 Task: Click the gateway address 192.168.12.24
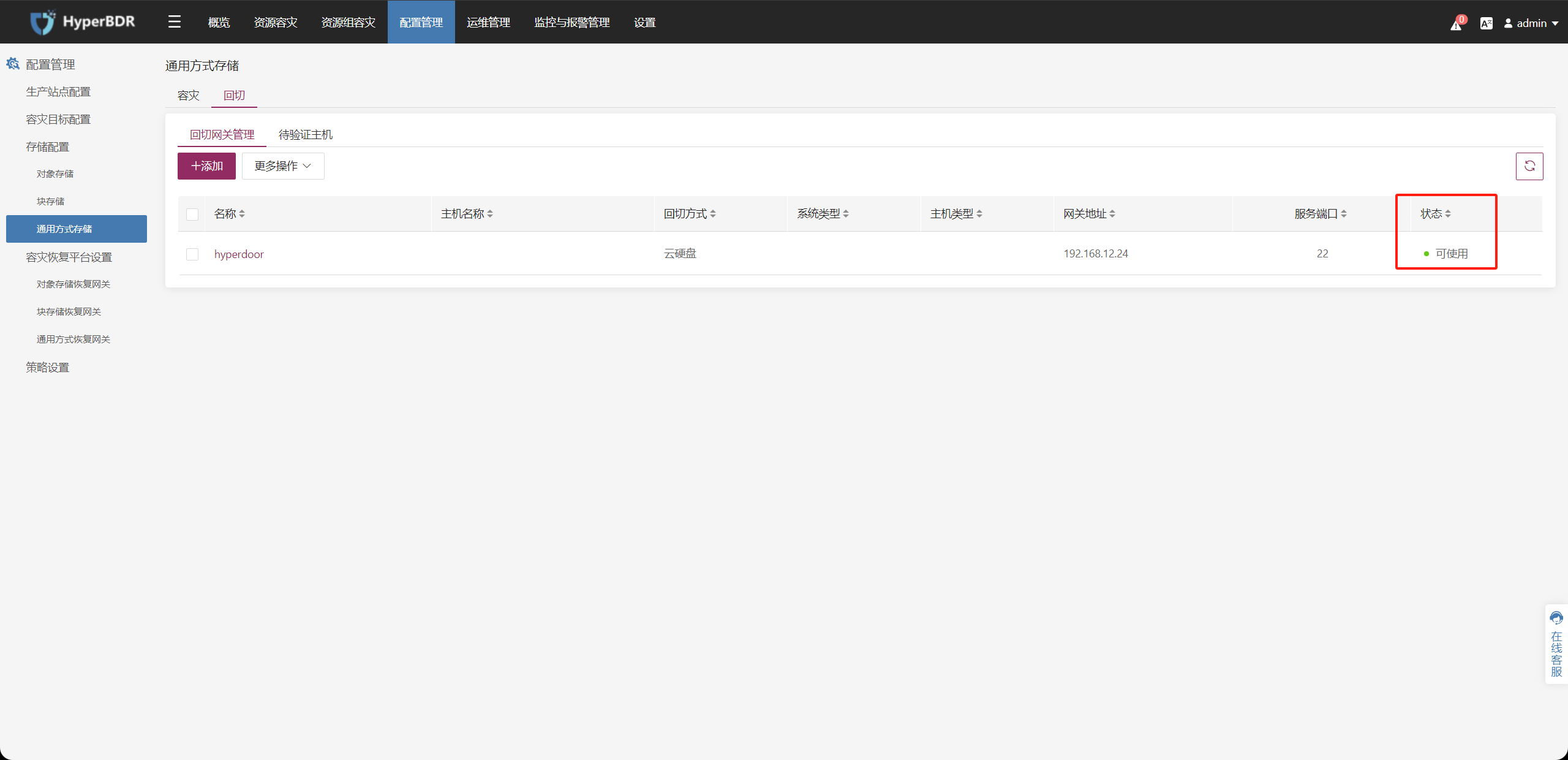click(x=1096, y=254)
